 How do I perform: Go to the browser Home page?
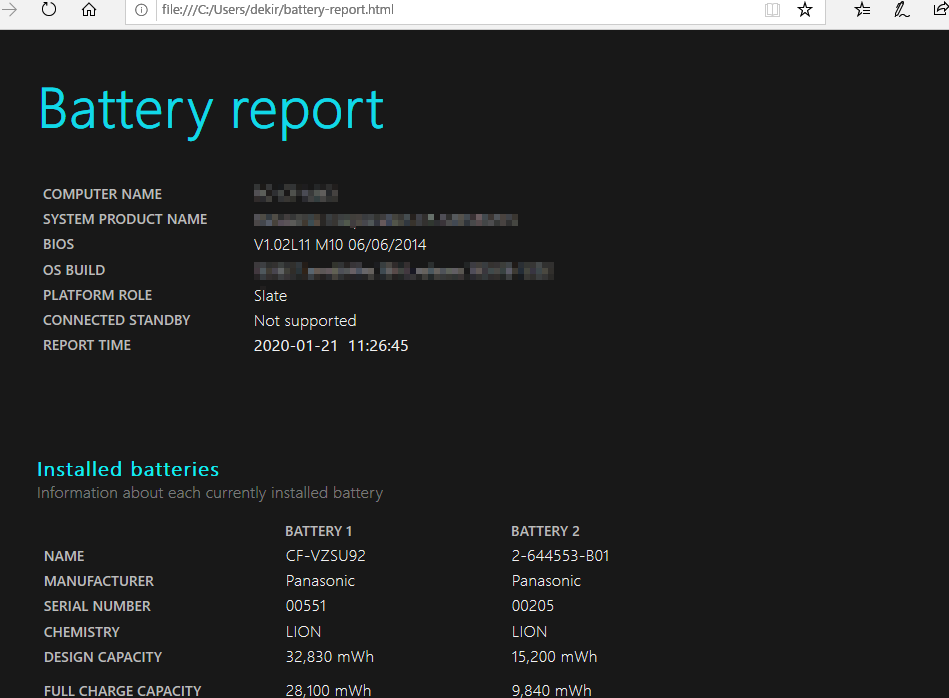click(x=89, y=10)
